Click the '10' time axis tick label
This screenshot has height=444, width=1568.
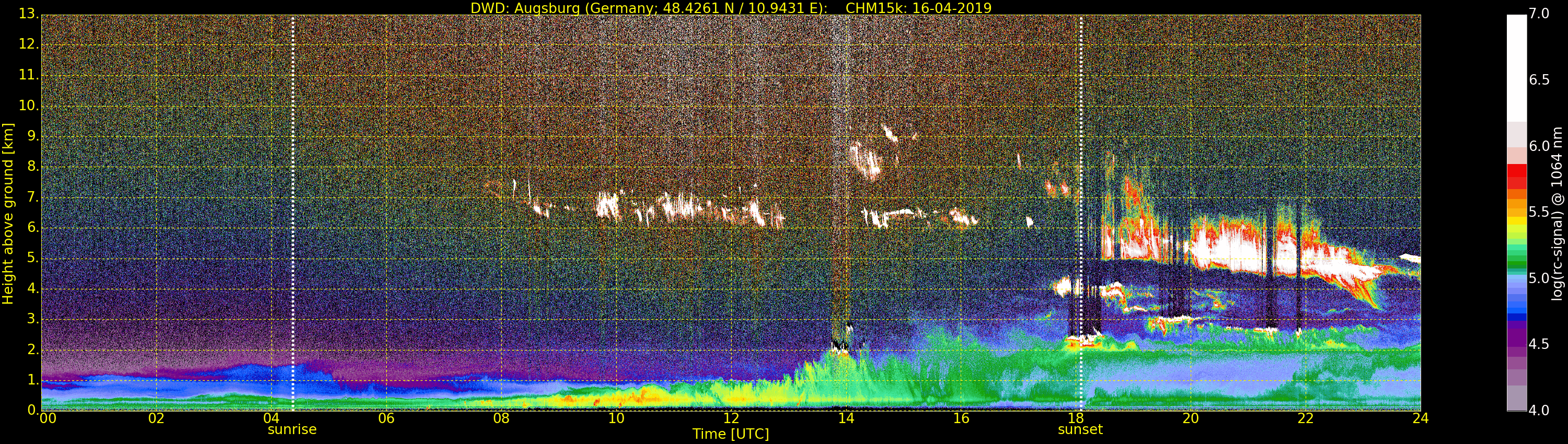(x=616, y=418)
